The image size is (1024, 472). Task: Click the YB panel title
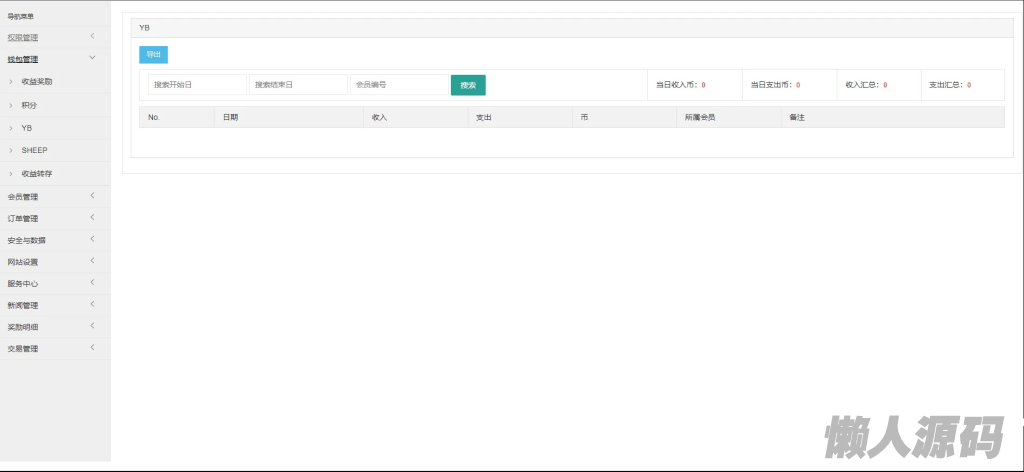point(144,28)
